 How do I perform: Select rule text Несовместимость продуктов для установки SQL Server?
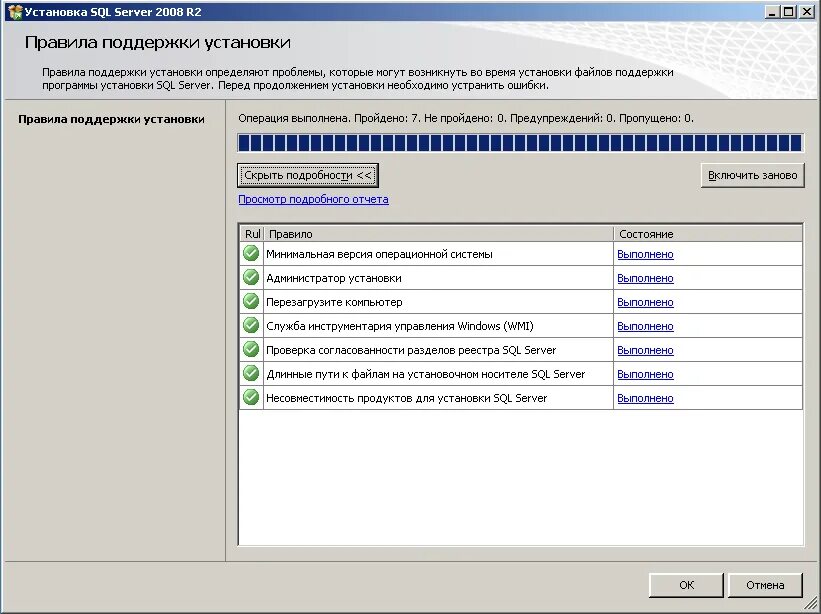pos(406,398)
